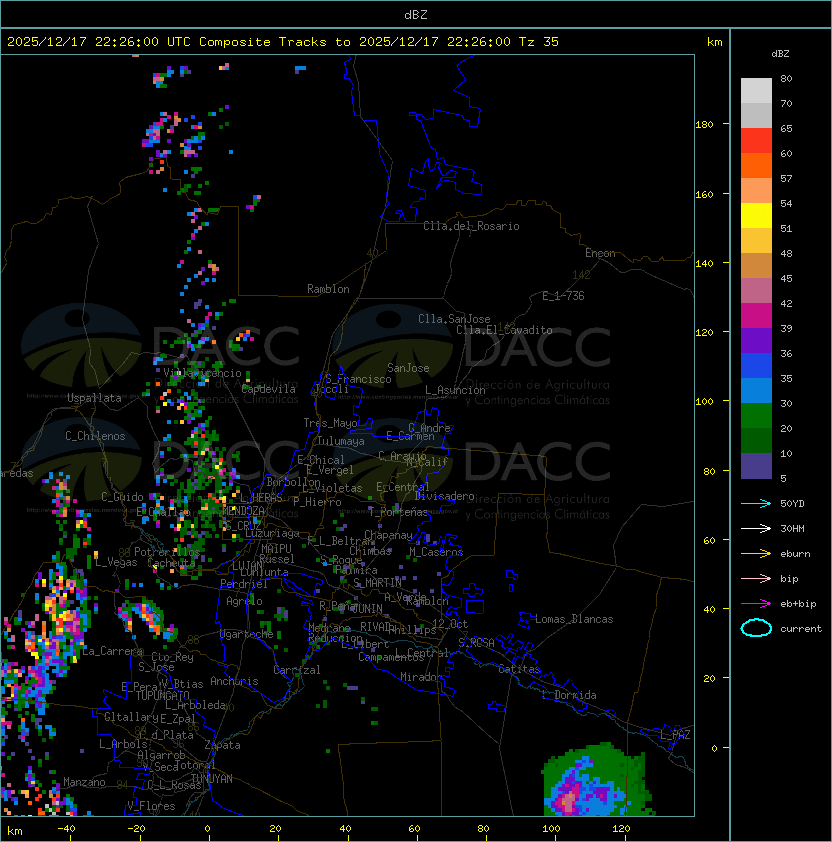Viewport: 832px width, 842px height.
Task: Pick the slate 10–5 dBZ swatch
Action: coord(756,466)
